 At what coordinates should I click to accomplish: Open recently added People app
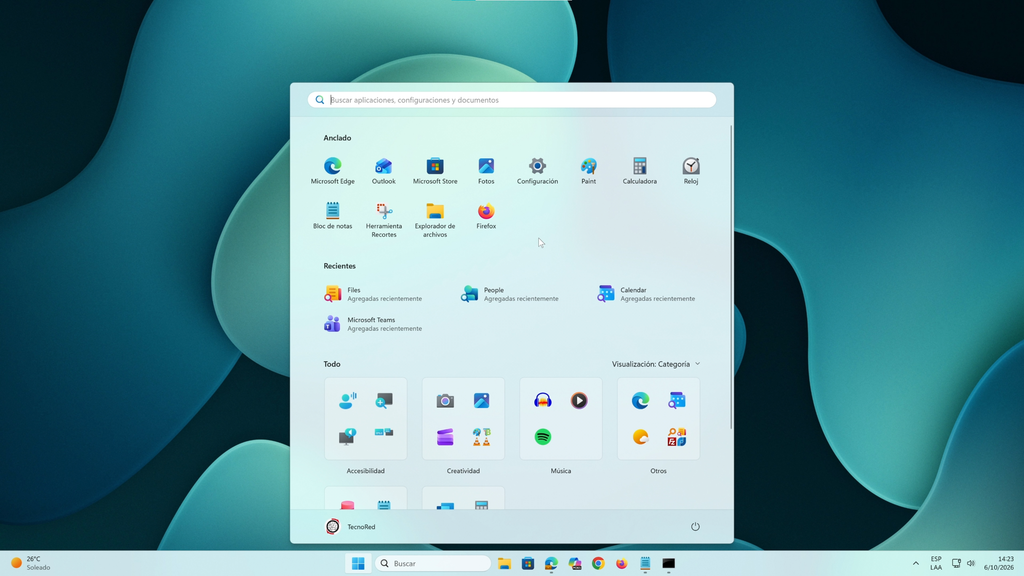click(x=509, y=294)
